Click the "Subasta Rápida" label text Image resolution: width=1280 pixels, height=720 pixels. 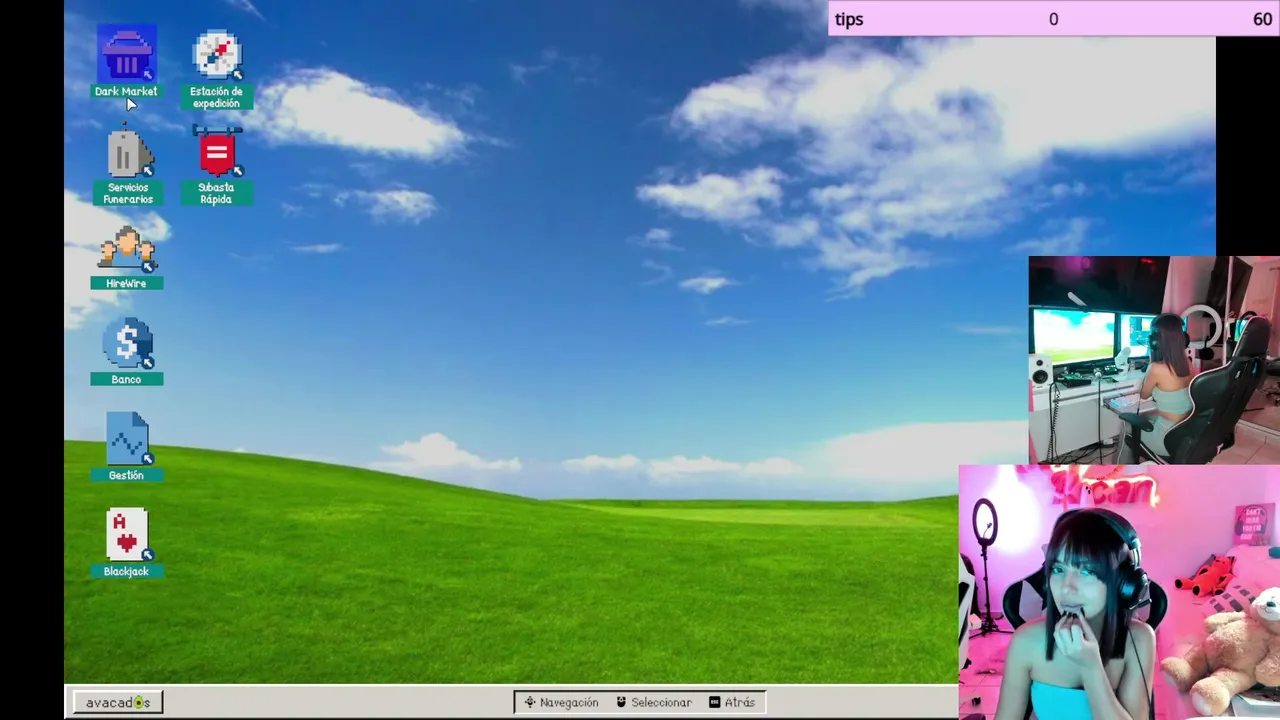click(x=216, y=193)
